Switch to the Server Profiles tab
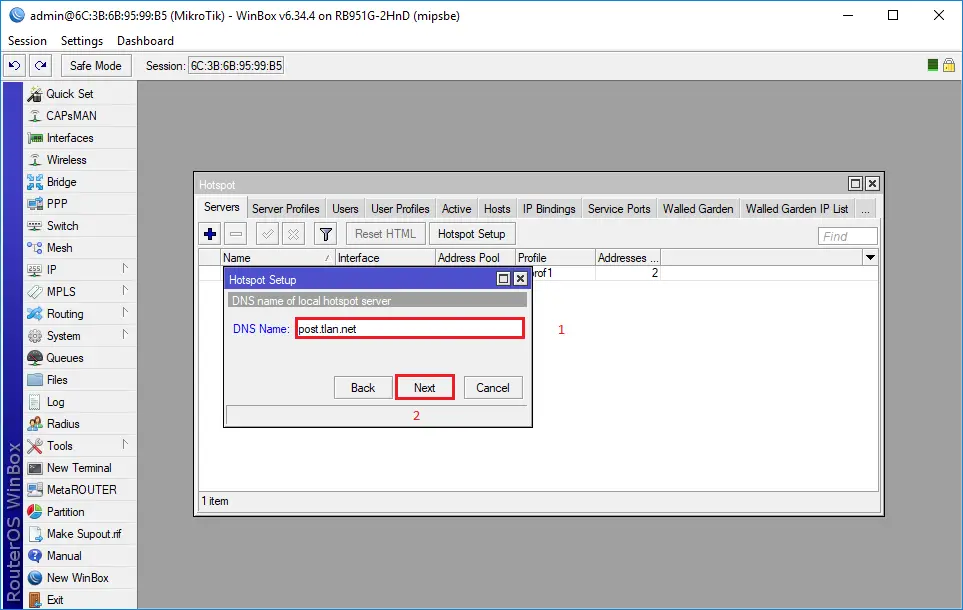Viewport: 963px width, 610px height. tap(286, 209)
